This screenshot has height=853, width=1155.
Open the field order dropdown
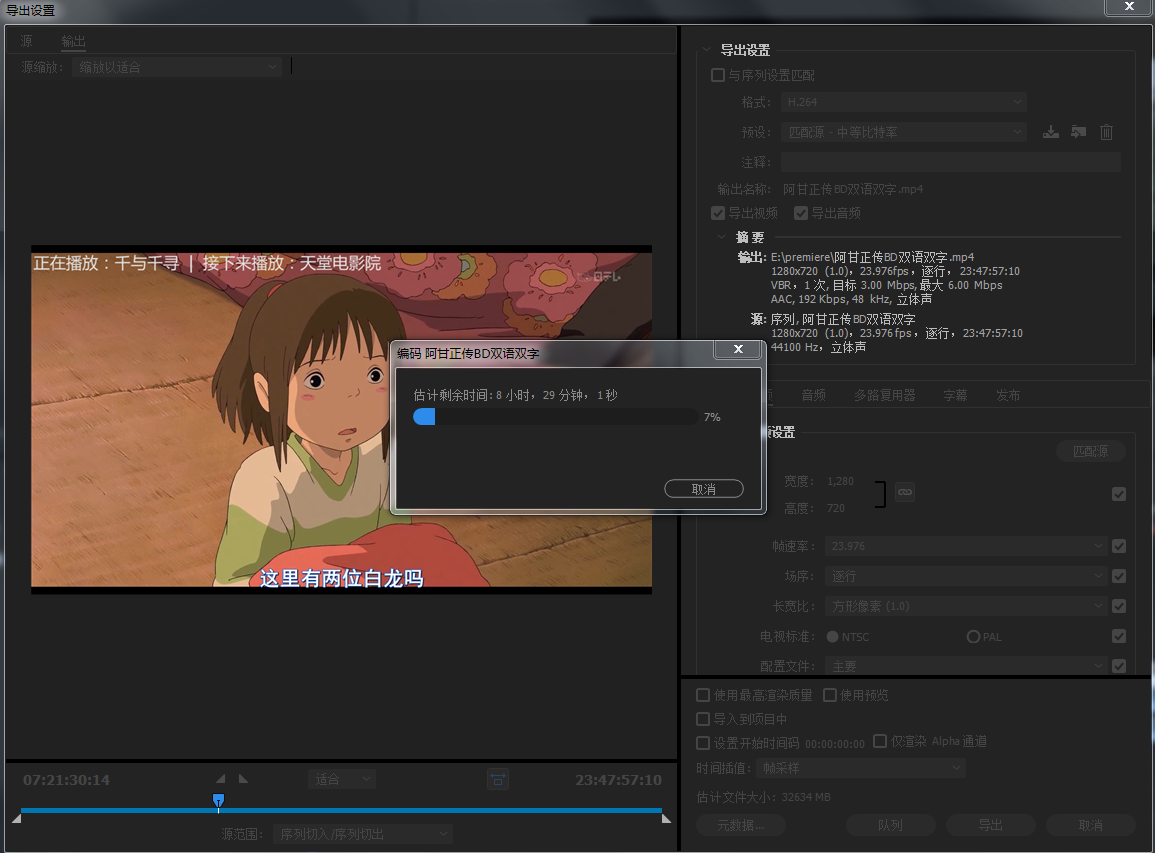[966, 576]
